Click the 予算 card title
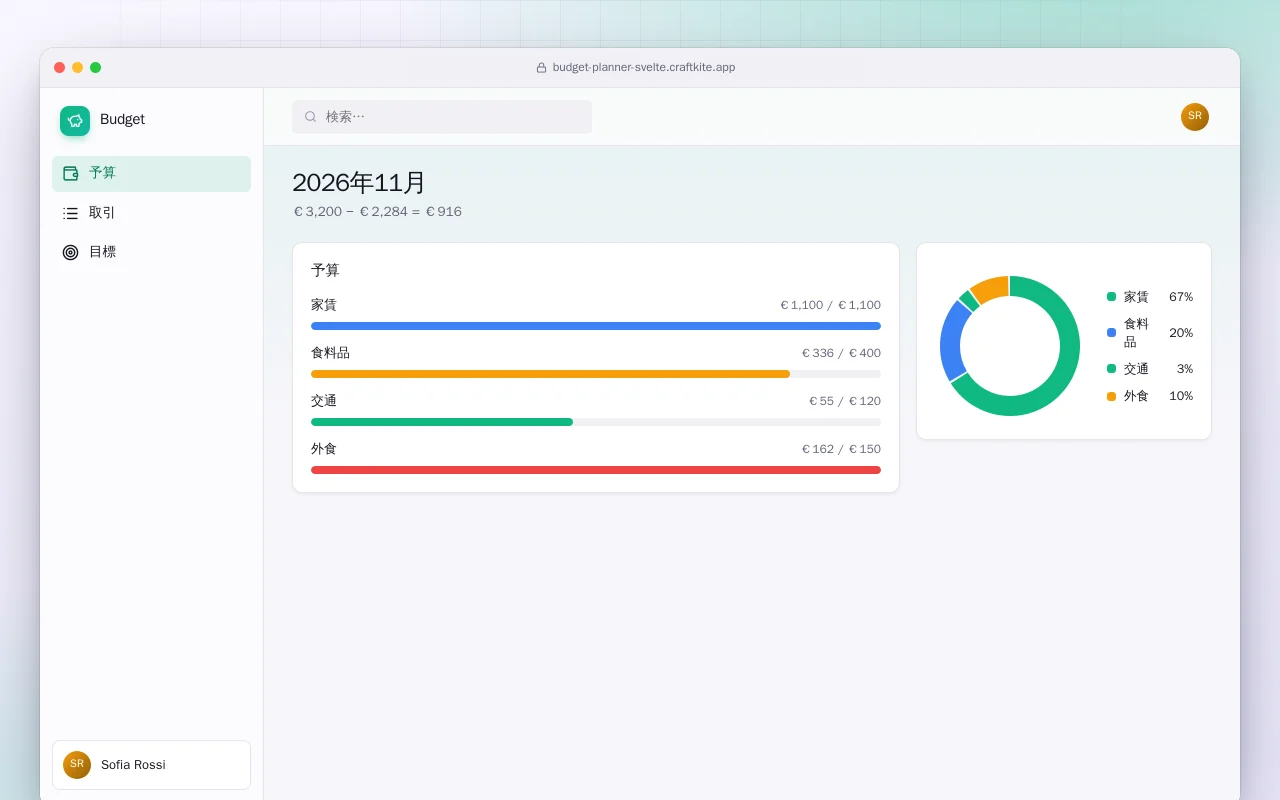Image resolution: width=1280 pixels, height=800 pixels. pos(325,271)
